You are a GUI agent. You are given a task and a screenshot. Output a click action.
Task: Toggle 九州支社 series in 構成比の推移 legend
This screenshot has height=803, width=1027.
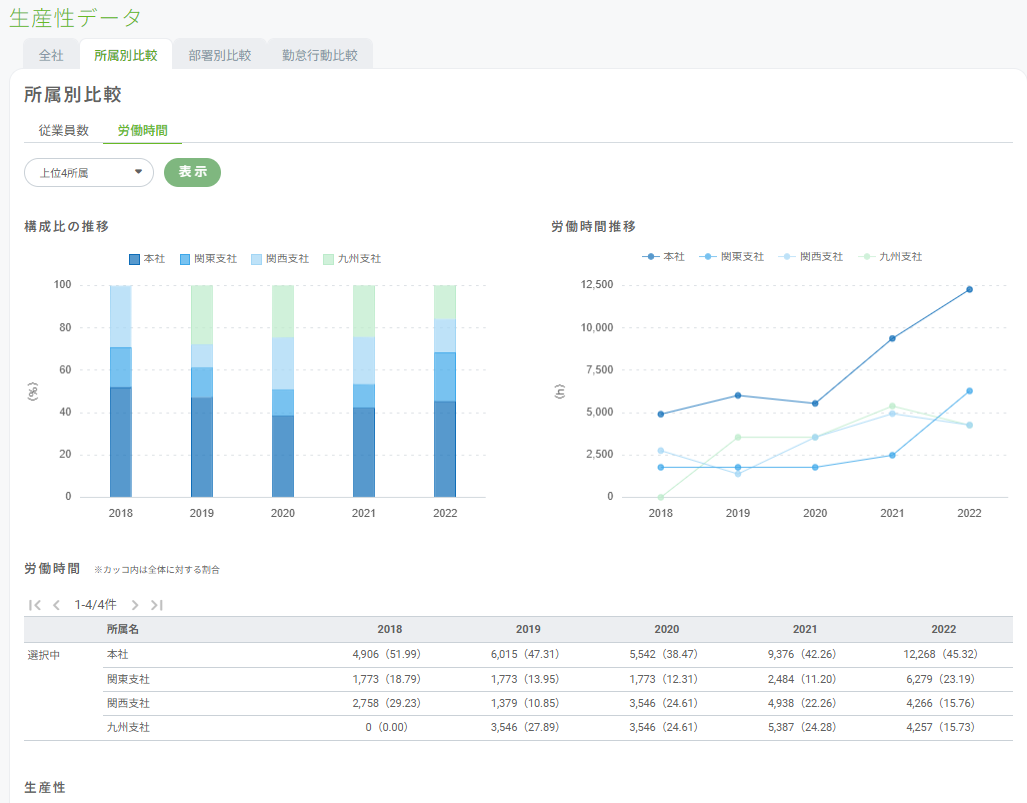[x=352, y=259]
